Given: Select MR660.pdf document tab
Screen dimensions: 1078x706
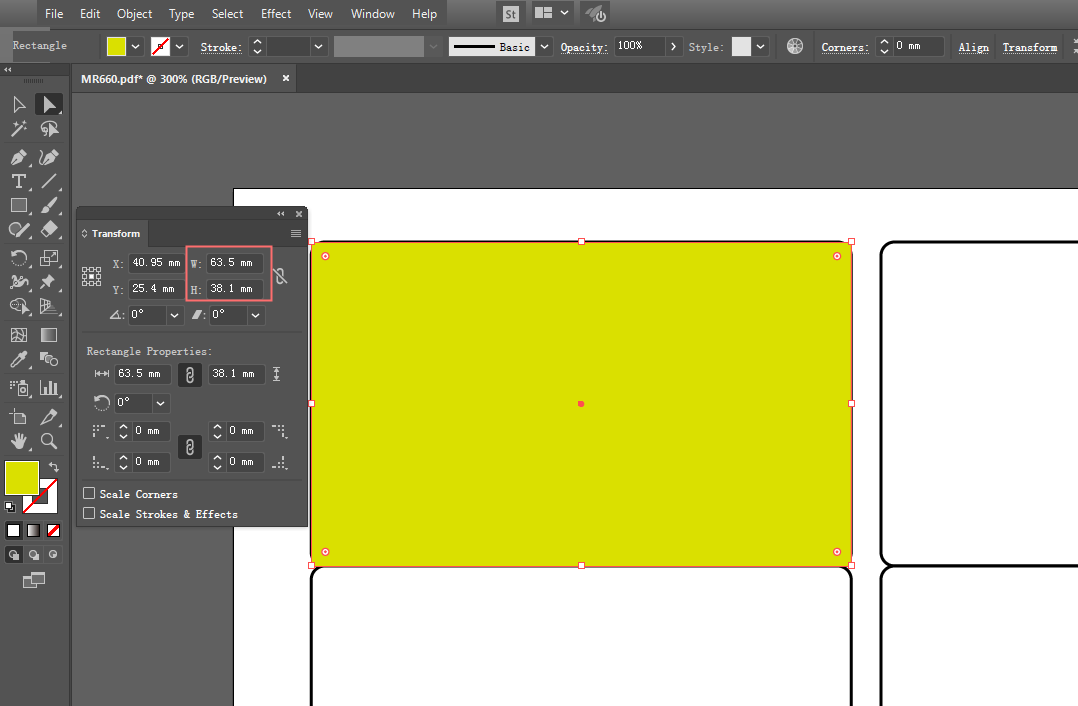Looking at the screenshot, I should click(x=174, y=79).
